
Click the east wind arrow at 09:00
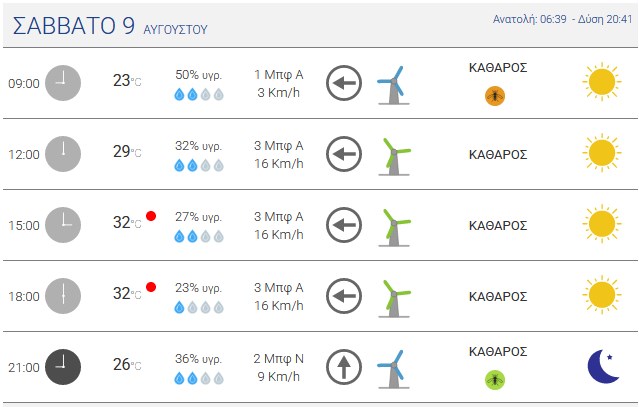pyautogui.click(x=344, y=83)
